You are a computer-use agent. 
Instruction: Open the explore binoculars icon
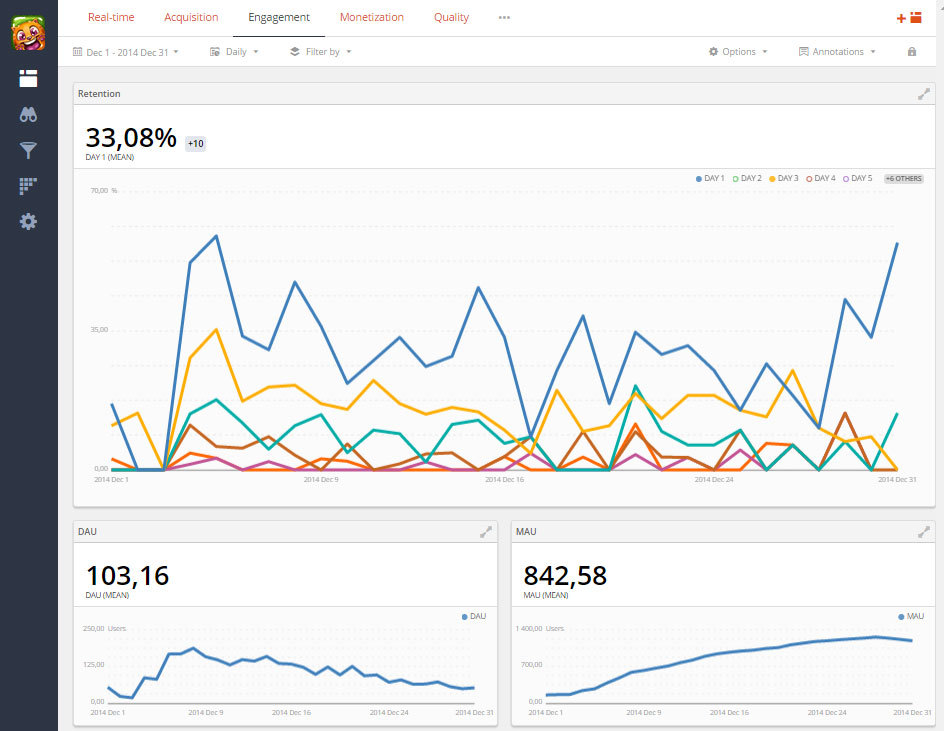point(28,114)
